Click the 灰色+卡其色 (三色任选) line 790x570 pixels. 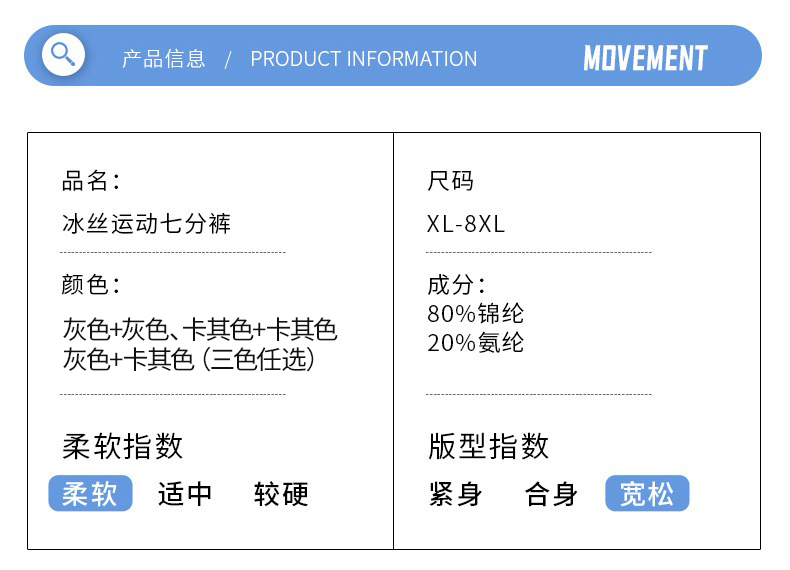coord(188,359)
